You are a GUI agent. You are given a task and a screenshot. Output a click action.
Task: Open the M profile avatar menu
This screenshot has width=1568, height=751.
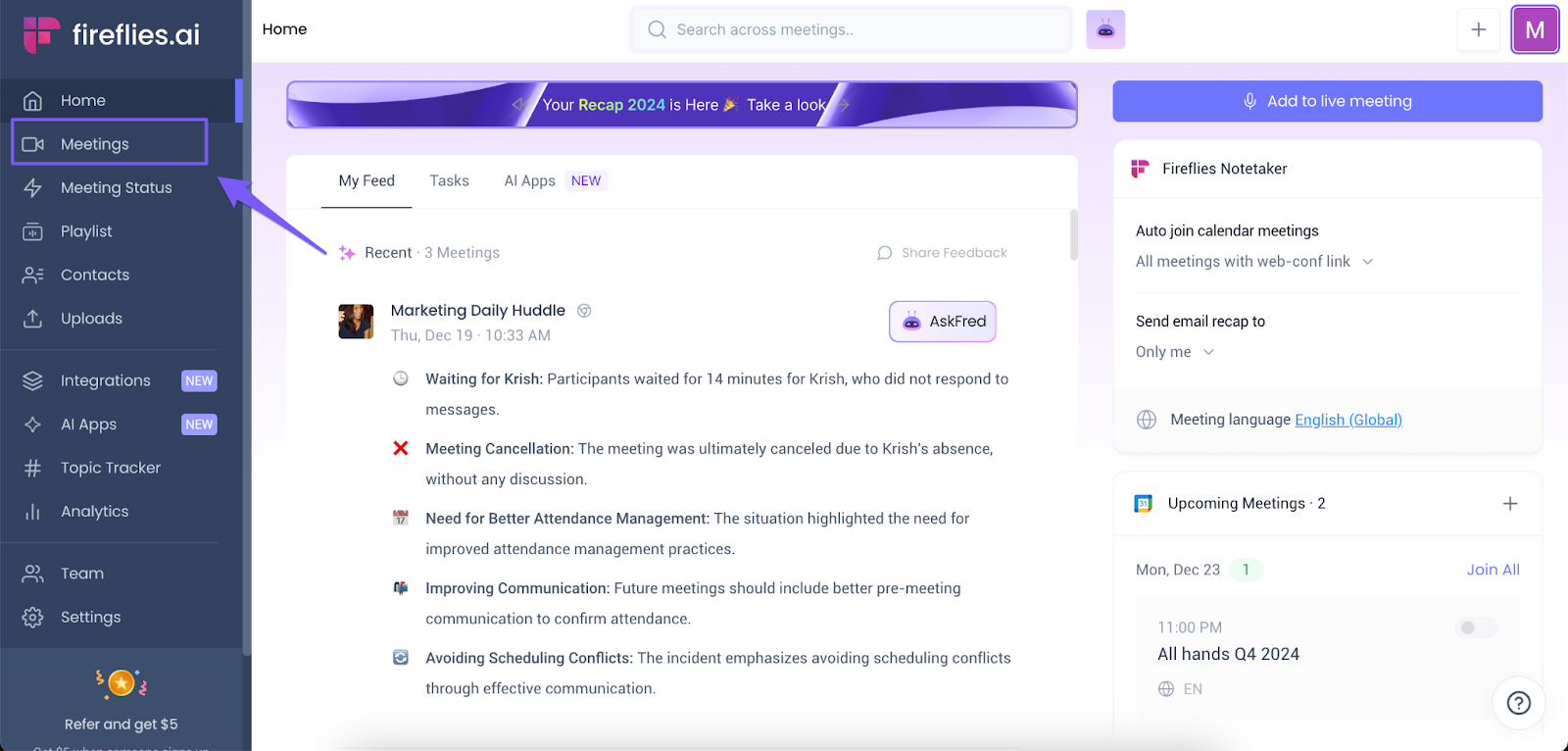click(1535, 29)
